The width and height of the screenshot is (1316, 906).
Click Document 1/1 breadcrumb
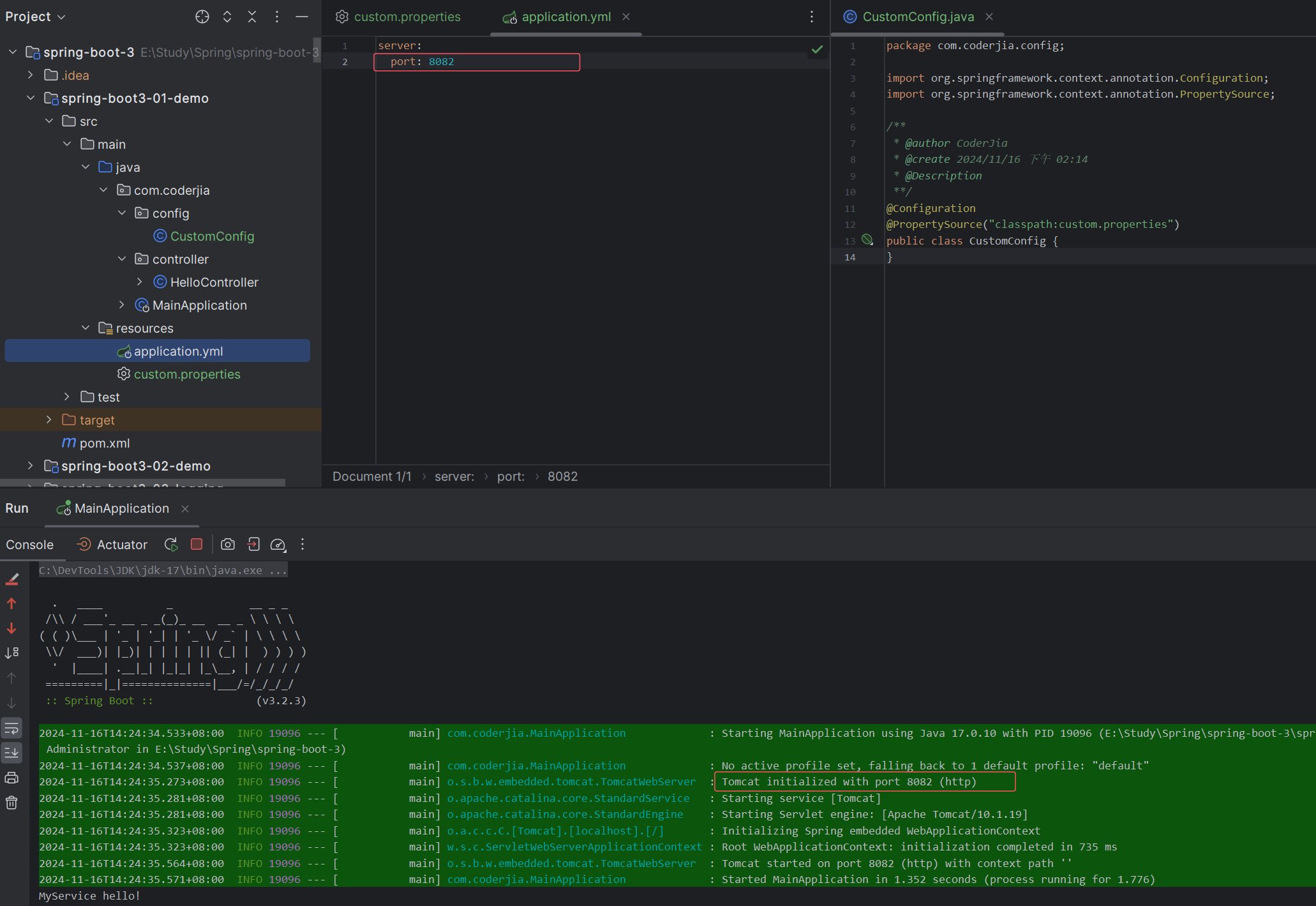click(x=371, y=476)
